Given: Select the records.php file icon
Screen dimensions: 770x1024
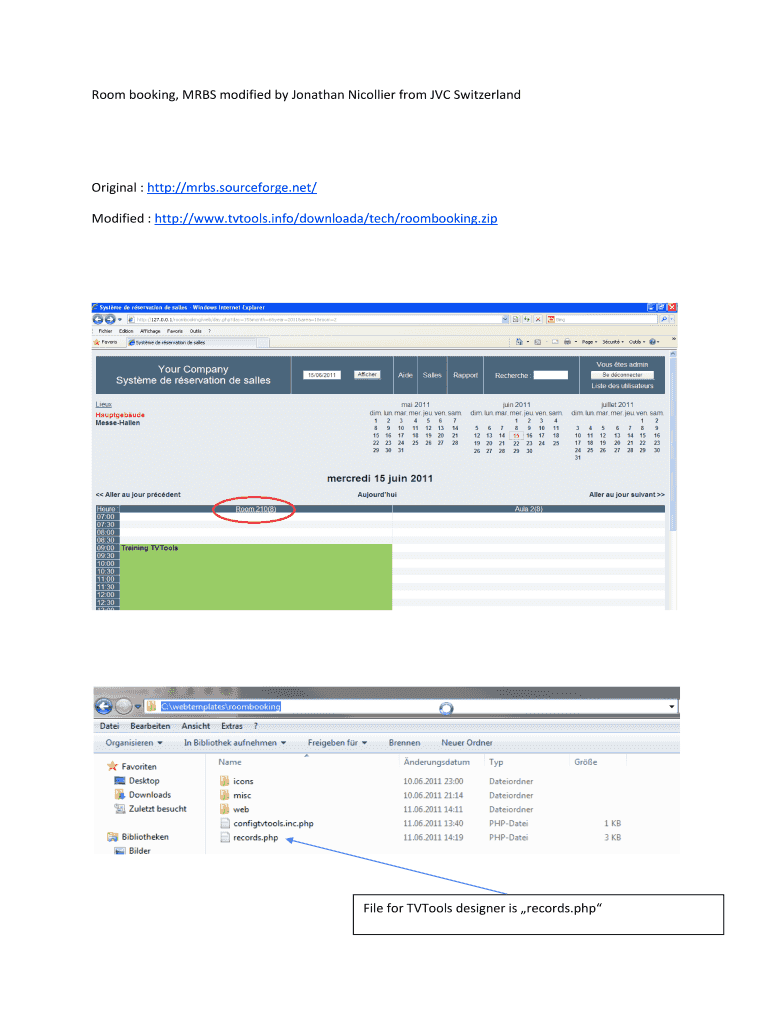Looking at the screenshot, I should click(x=225, y=838).
